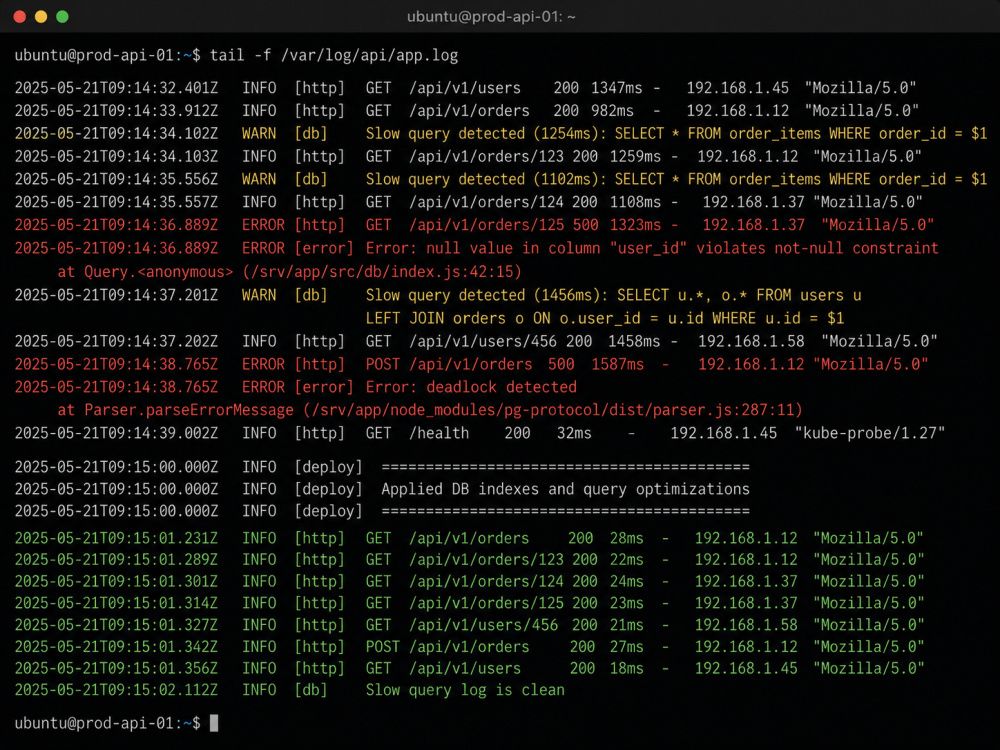1000x750 pixels.
Task: Click the command 'tail -f /var/log/api/app.log'
Action: pyautogui.click(x=334, y=55)
